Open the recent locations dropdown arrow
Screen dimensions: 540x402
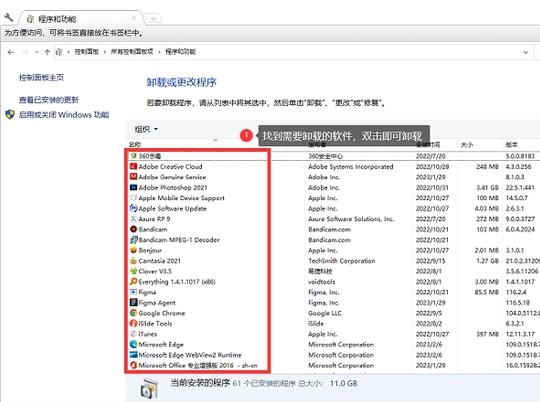(x=37, y=52)
